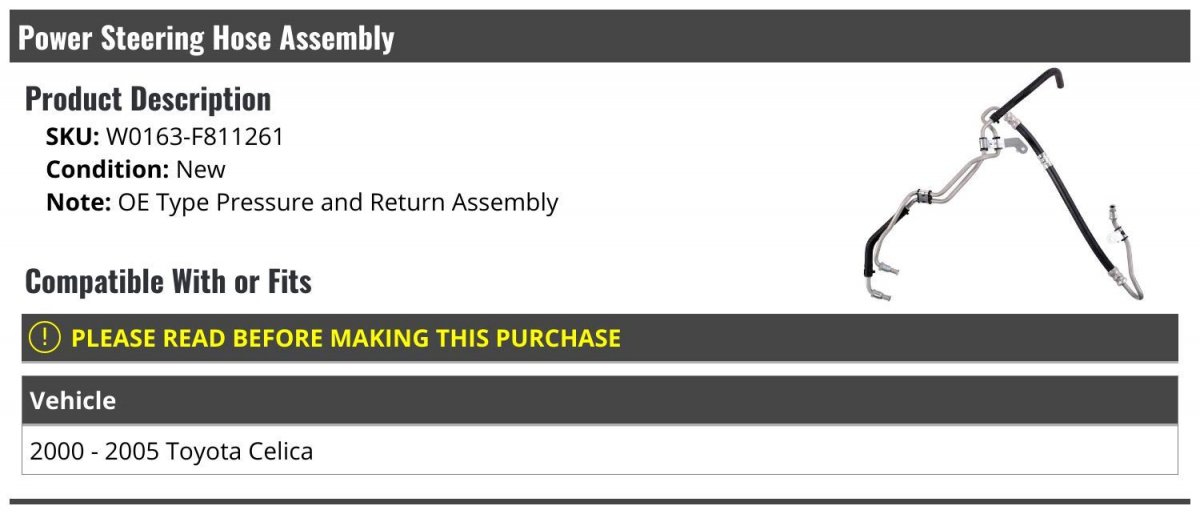This screenshot has height=514, width=1200.
Task: Select the condition value New
Action: tap(200, 169)
